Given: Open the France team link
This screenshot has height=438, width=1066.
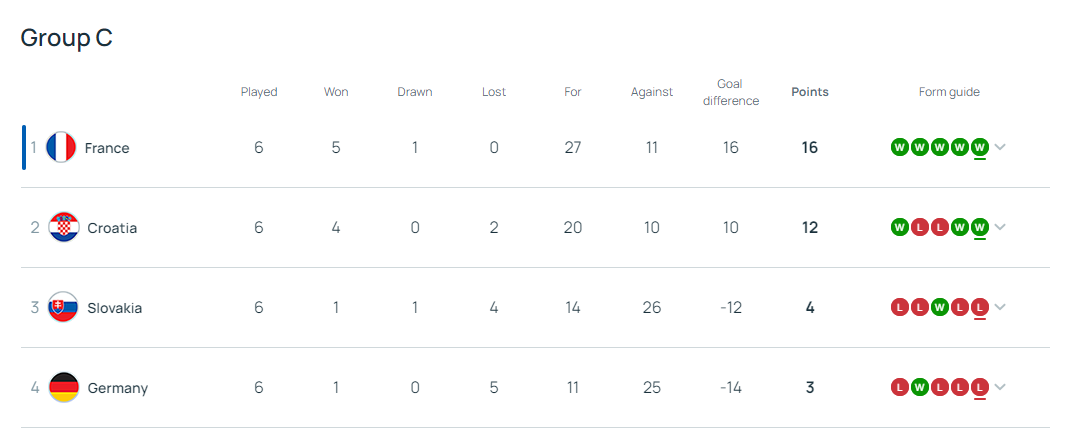Looking at the screenshot, I should [x=107, y=148].
